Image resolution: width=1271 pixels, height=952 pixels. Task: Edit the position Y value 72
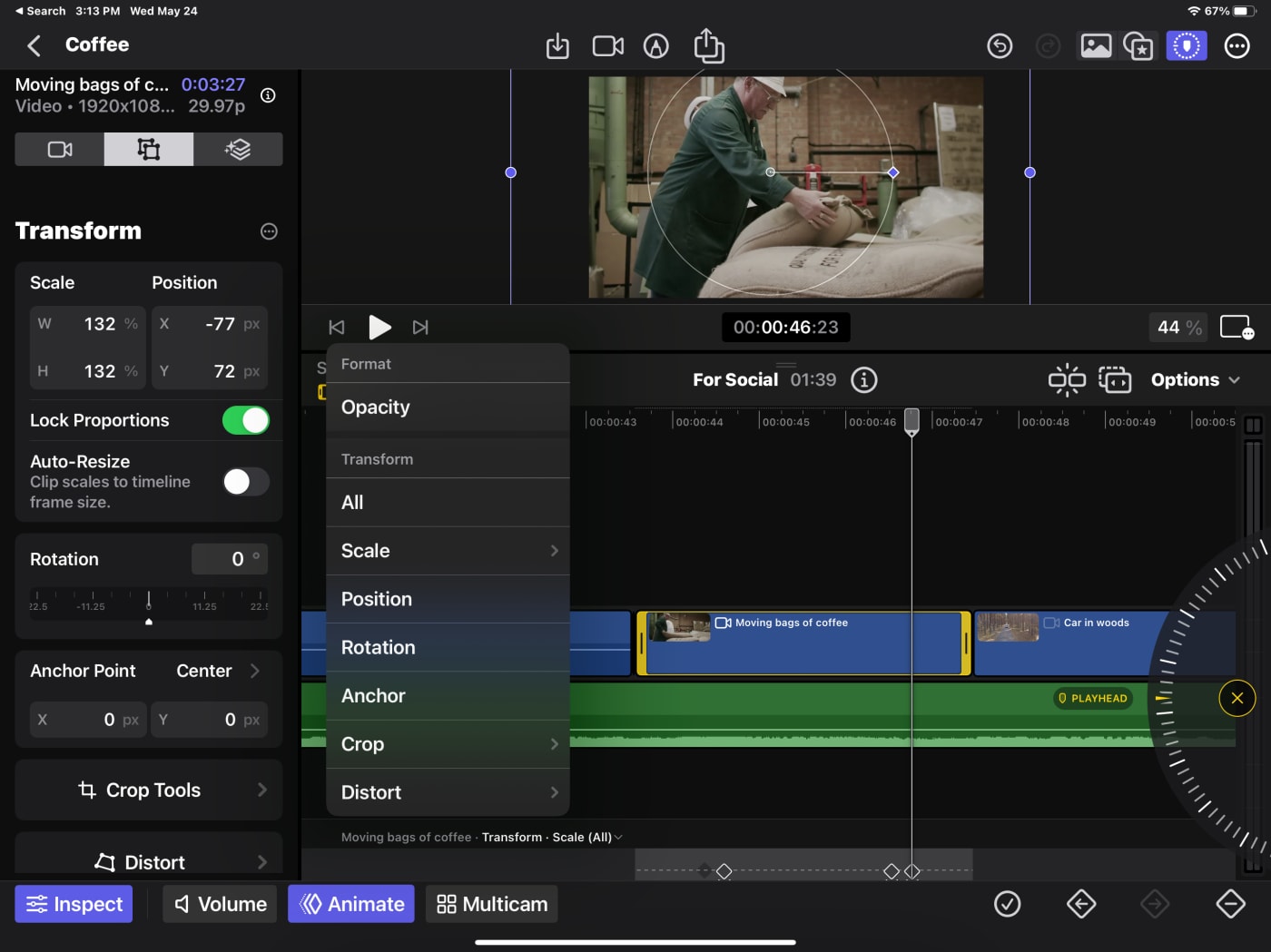[211, 371]
